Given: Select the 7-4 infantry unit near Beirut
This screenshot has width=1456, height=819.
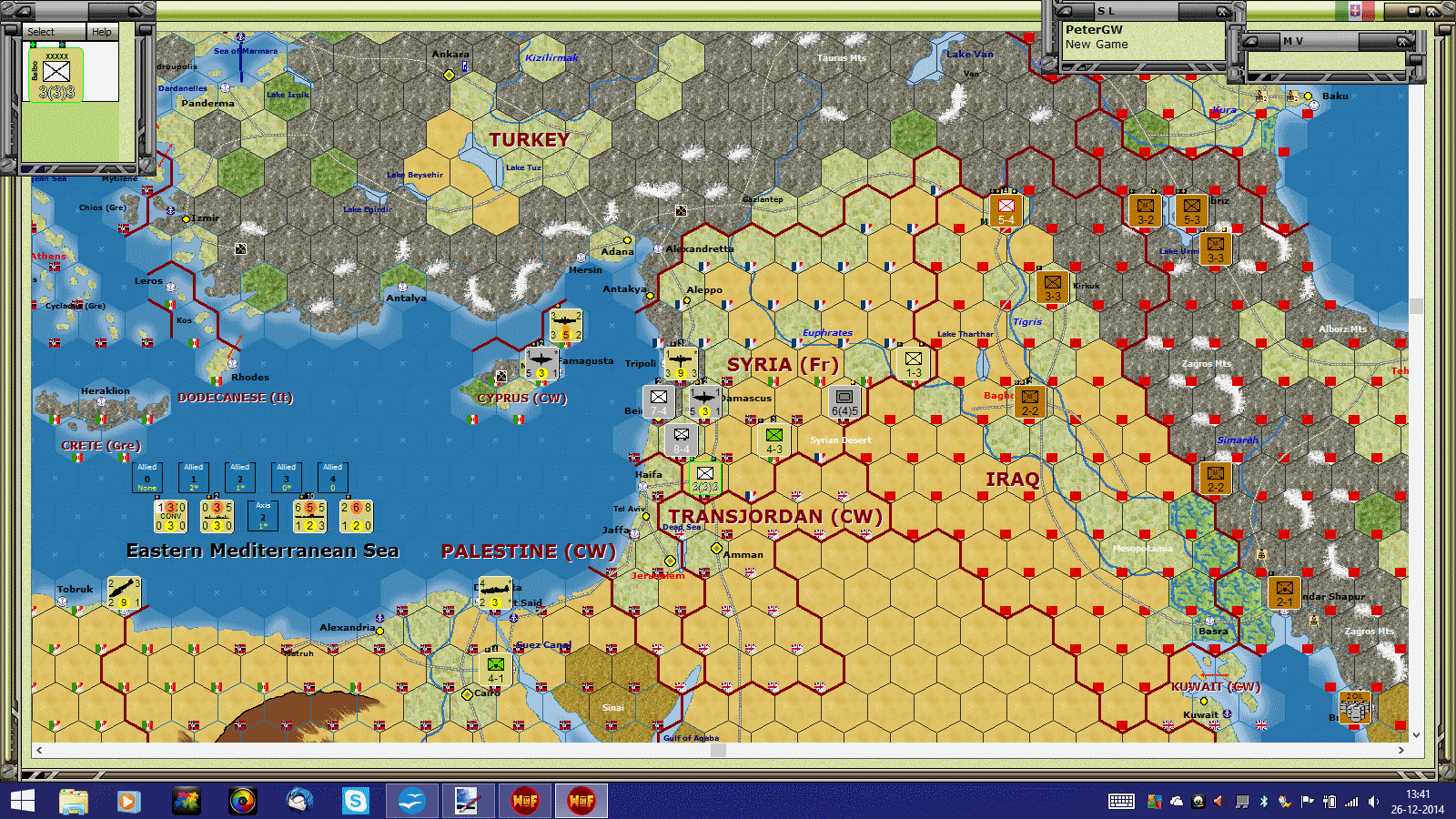Looking at the screenshot, I should 658,401.
